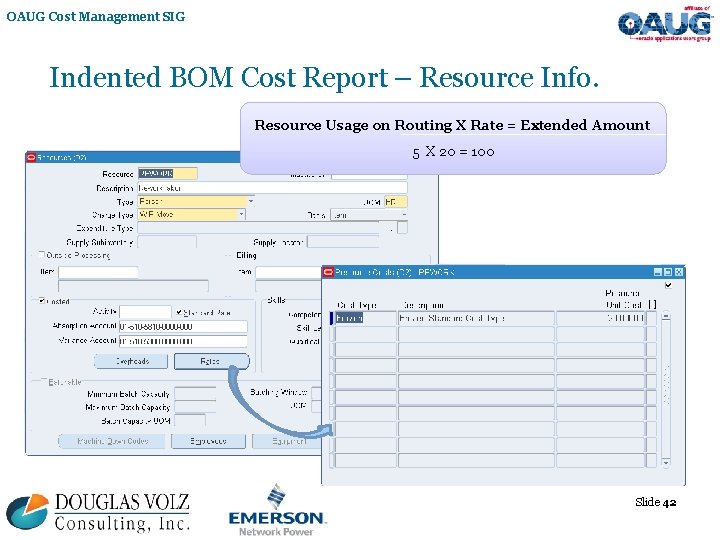Click the Resource Unit Cost value in Frozen row
Viewport: 720px width, 540px height.
pos(600,318)
